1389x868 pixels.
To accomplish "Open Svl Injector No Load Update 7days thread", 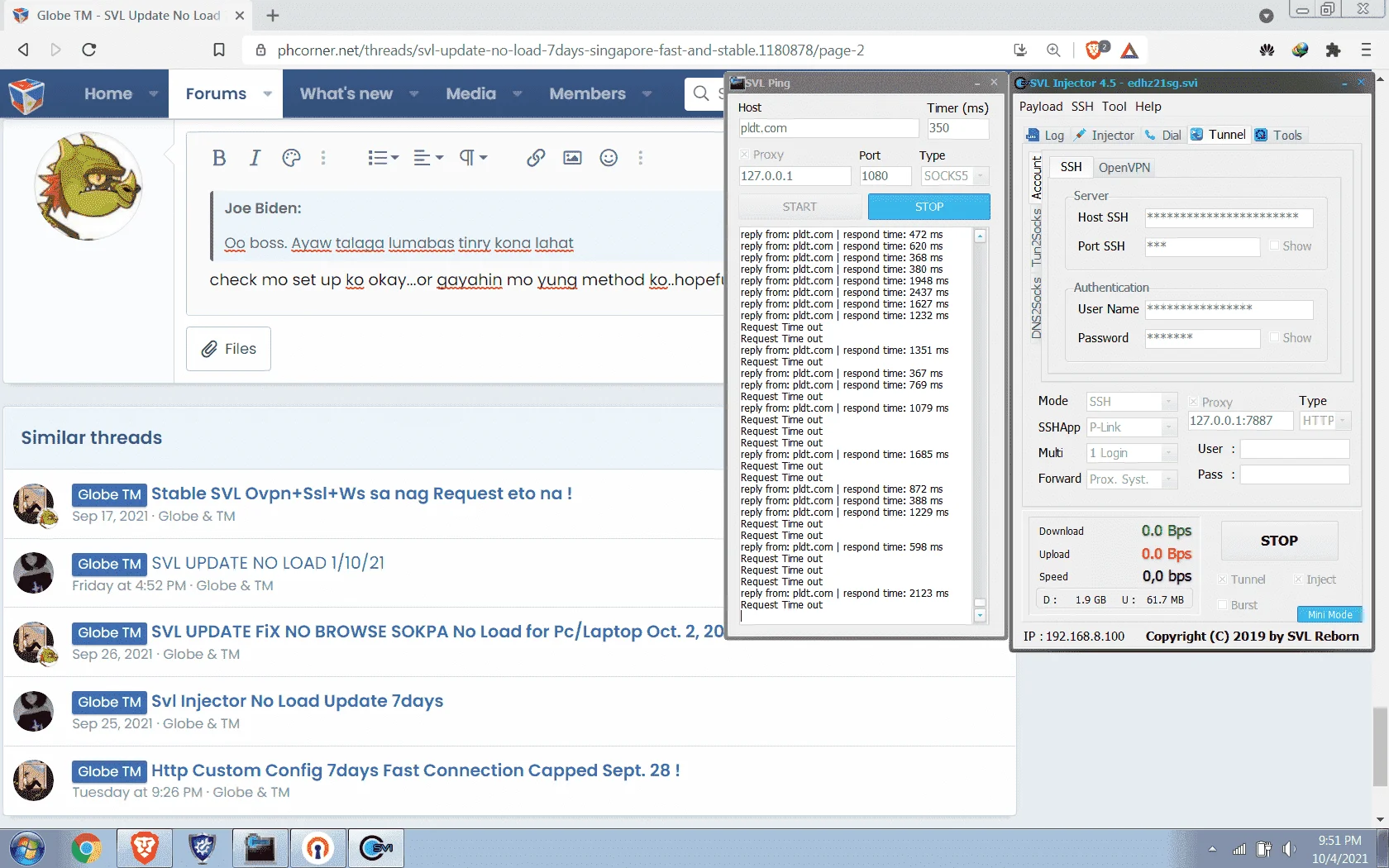I will coord(297,701).
